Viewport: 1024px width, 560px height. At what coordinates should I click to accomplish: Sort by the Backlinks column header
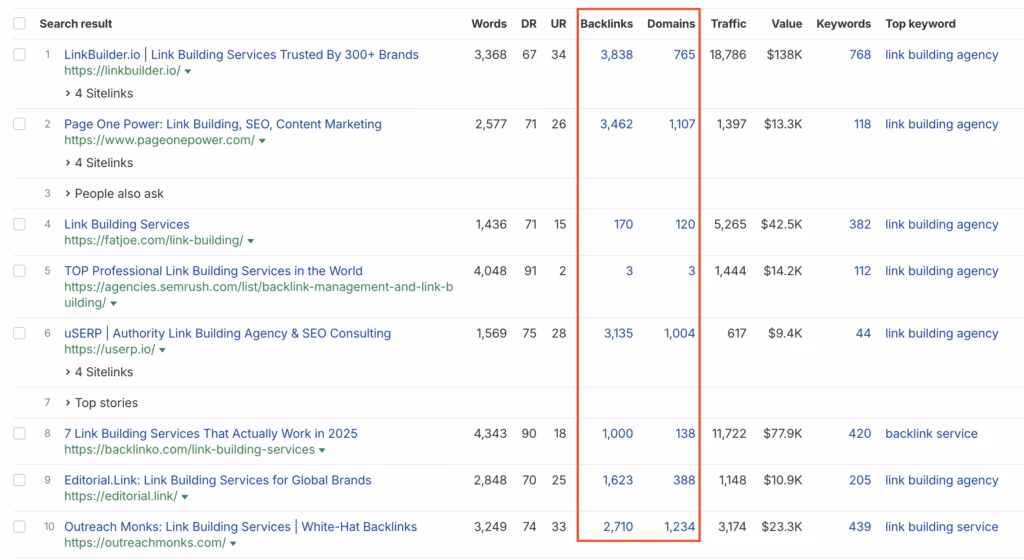(606, 23)
